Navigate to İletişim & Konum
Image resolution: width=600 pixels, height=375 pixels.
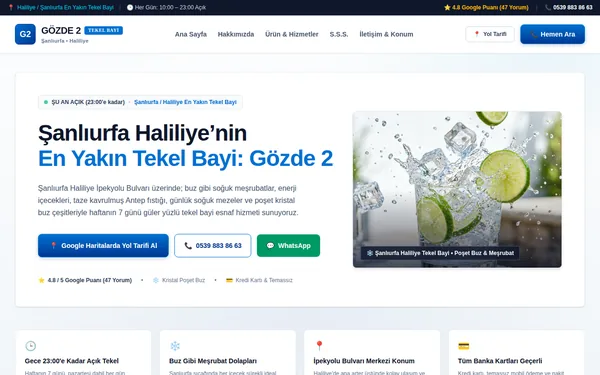tap(386, 34)
